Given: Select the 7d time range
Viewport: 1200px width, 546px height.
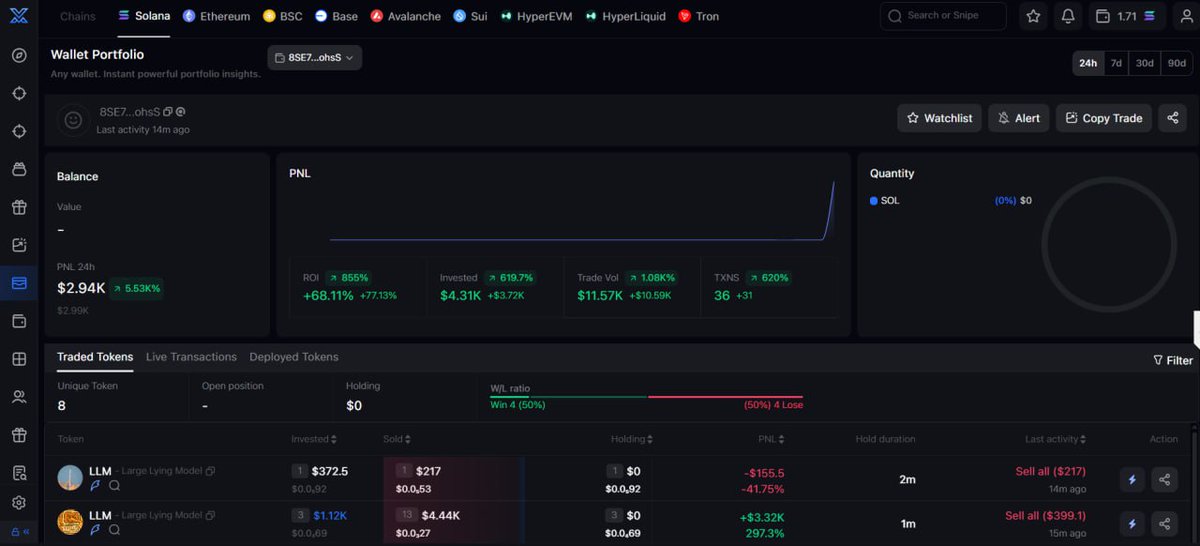Looking at the screenshot, I should click(x=1116, y=63).
